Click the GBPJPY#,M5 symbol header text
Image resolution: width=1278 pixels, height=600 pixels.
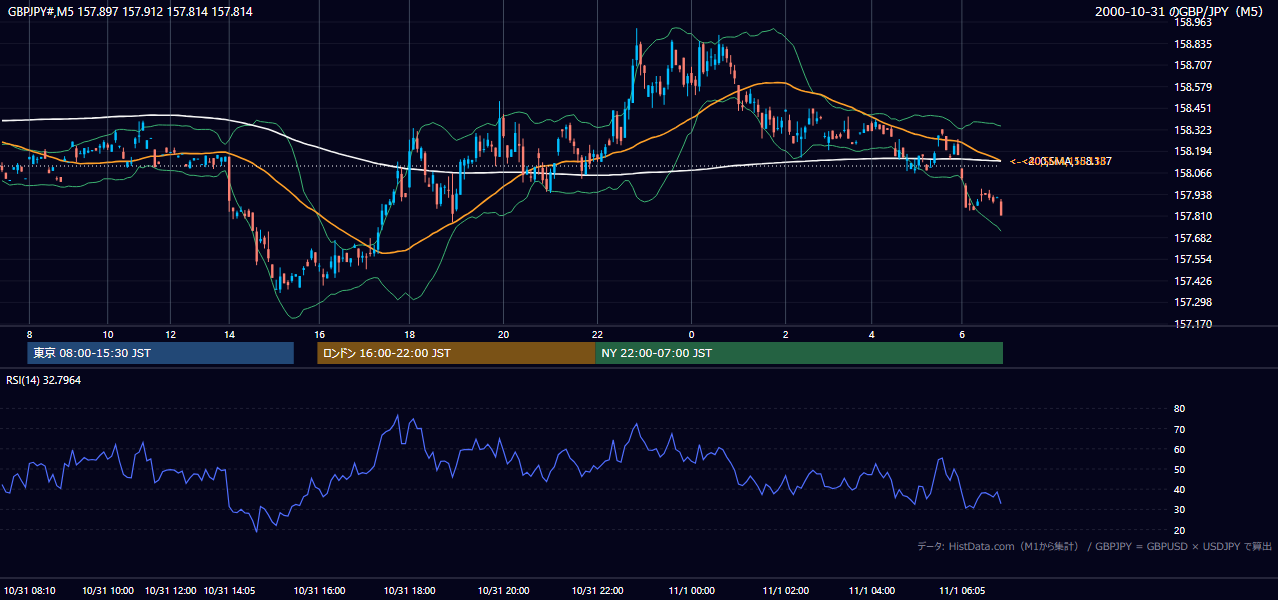(131, 12)
